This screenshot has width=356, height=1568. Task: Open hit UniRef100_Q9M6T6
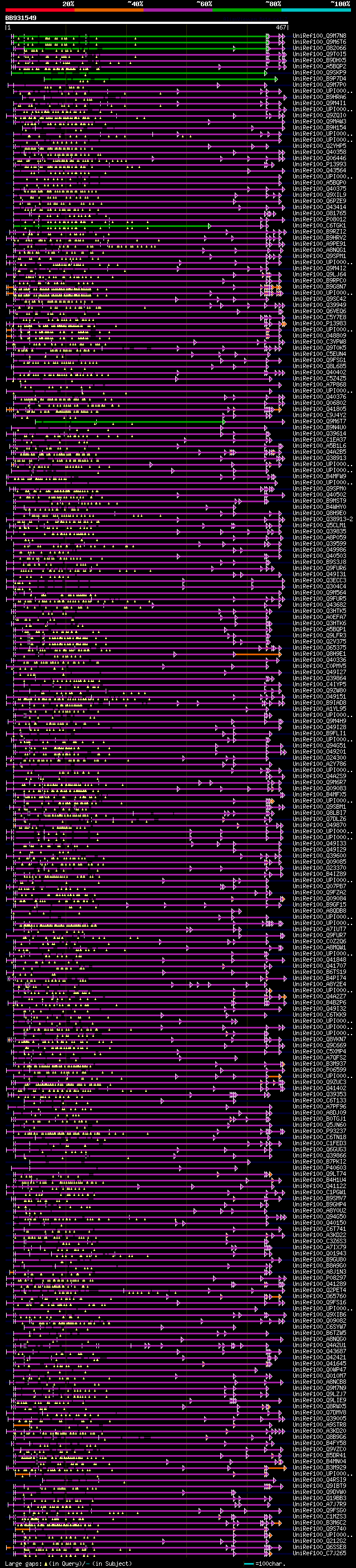319,42
